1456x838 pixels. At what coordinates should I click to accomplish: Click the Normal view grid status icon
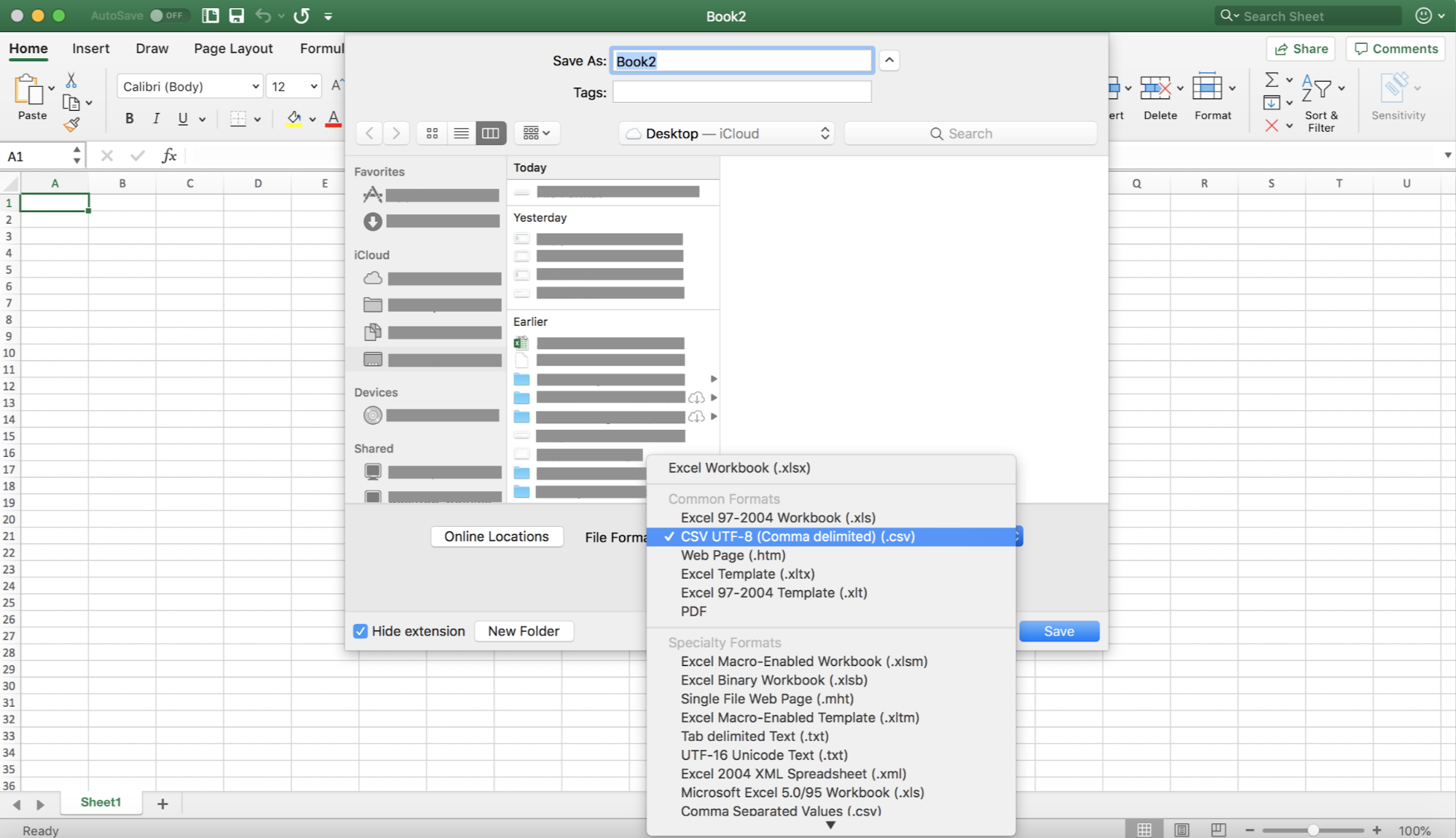(x=1144, y=830)
